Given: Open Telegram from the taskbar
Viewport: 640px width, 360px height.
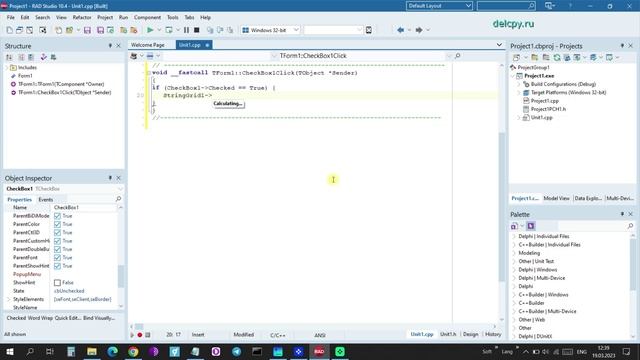Looking at the screenshot, I should [236, 351].
